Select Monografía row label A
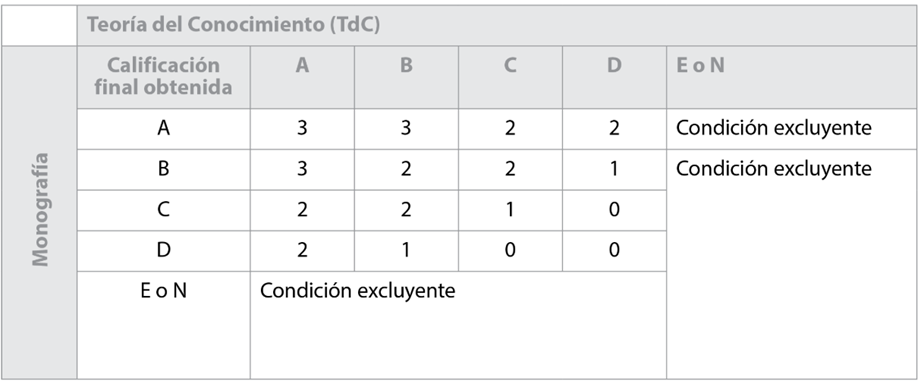 [163, 129]
